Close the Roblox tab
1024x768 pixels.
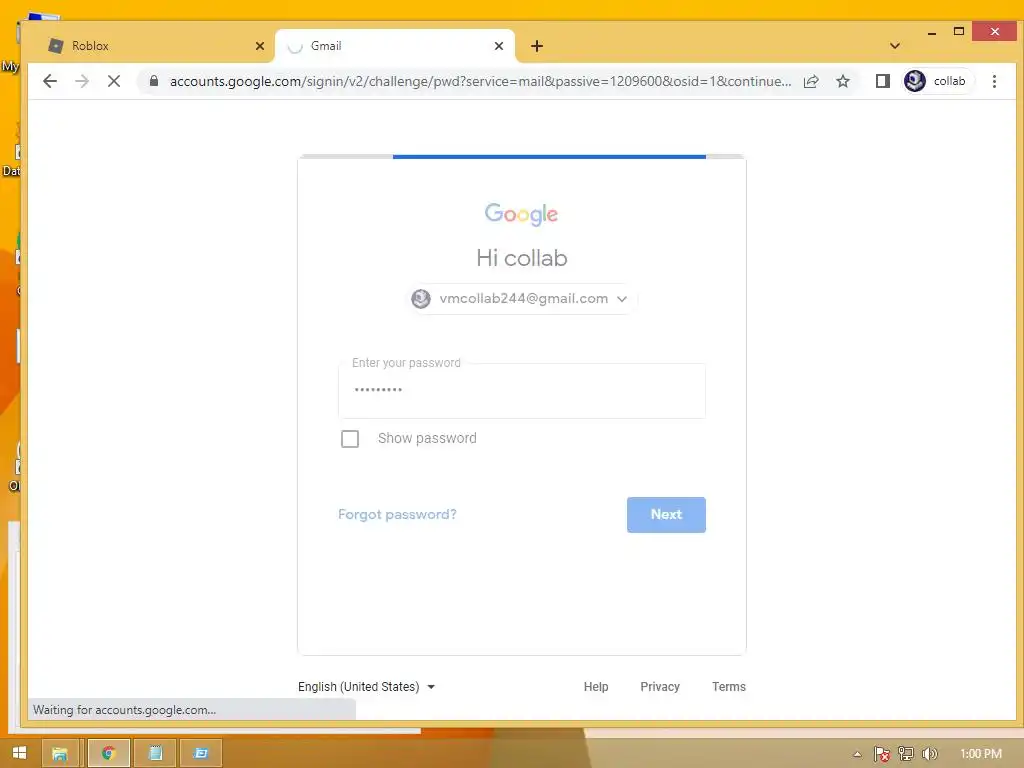click(260, 46)
